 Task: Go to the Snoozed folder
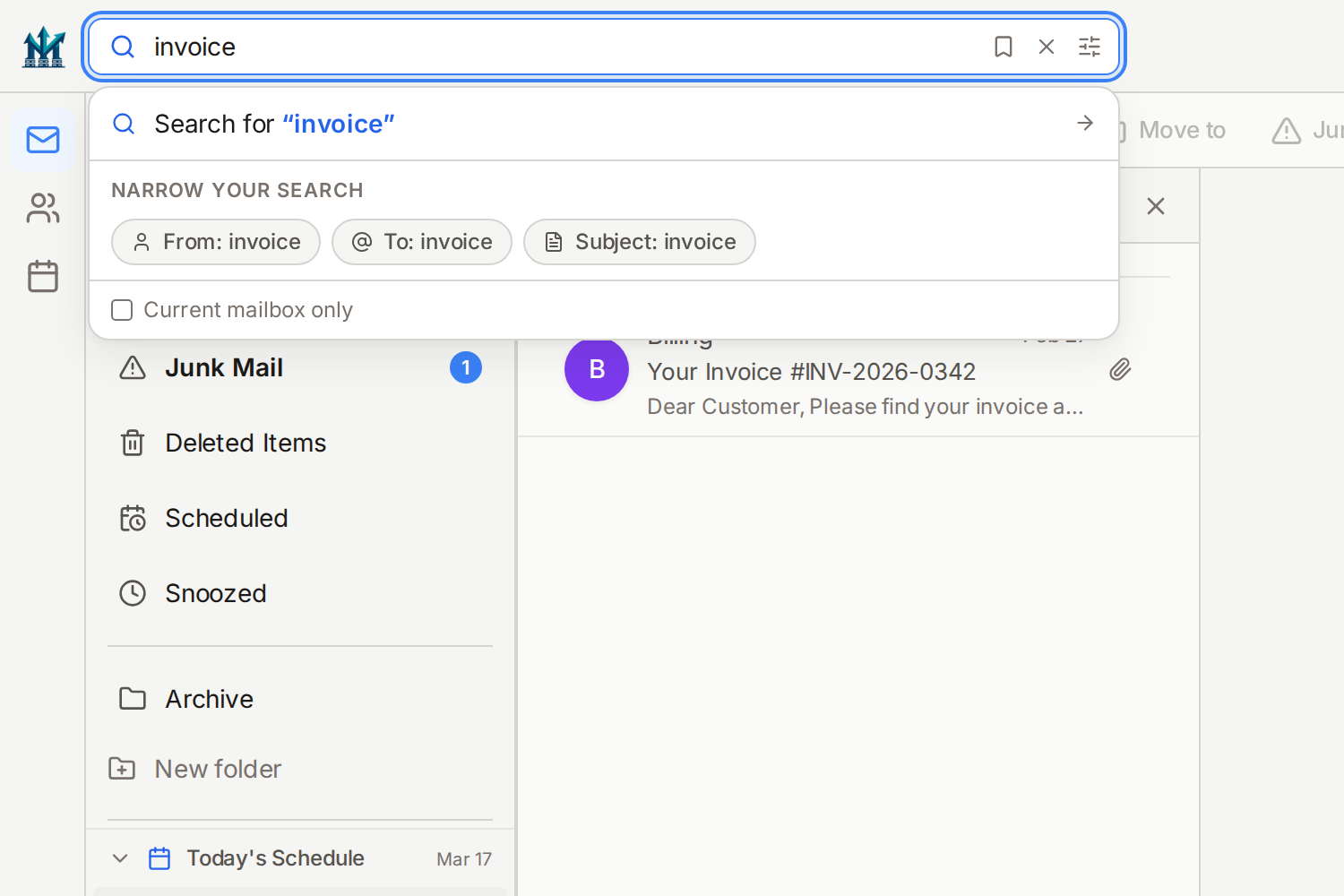(x=215, y=593)
